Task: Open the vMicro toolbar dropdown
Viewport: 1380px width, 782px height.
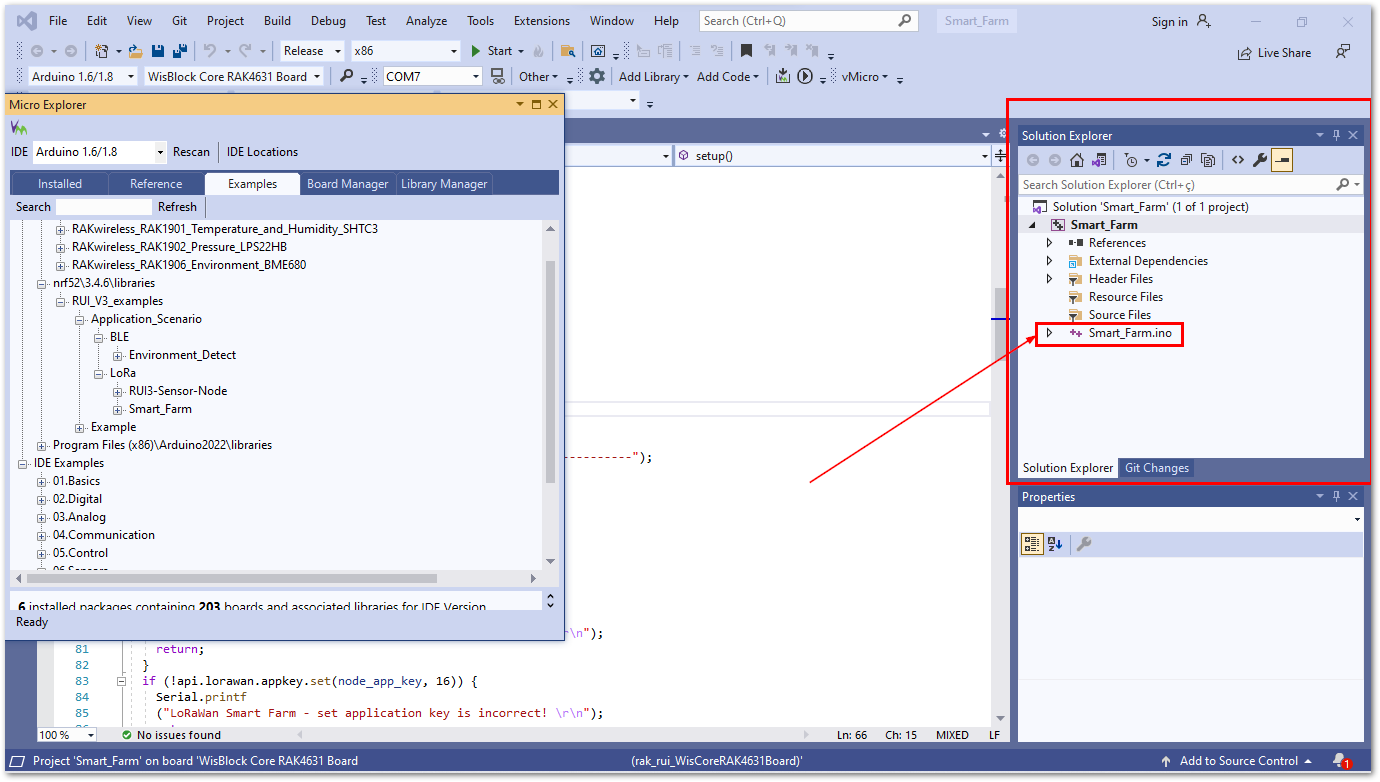Action: click(x=864, y=76)
